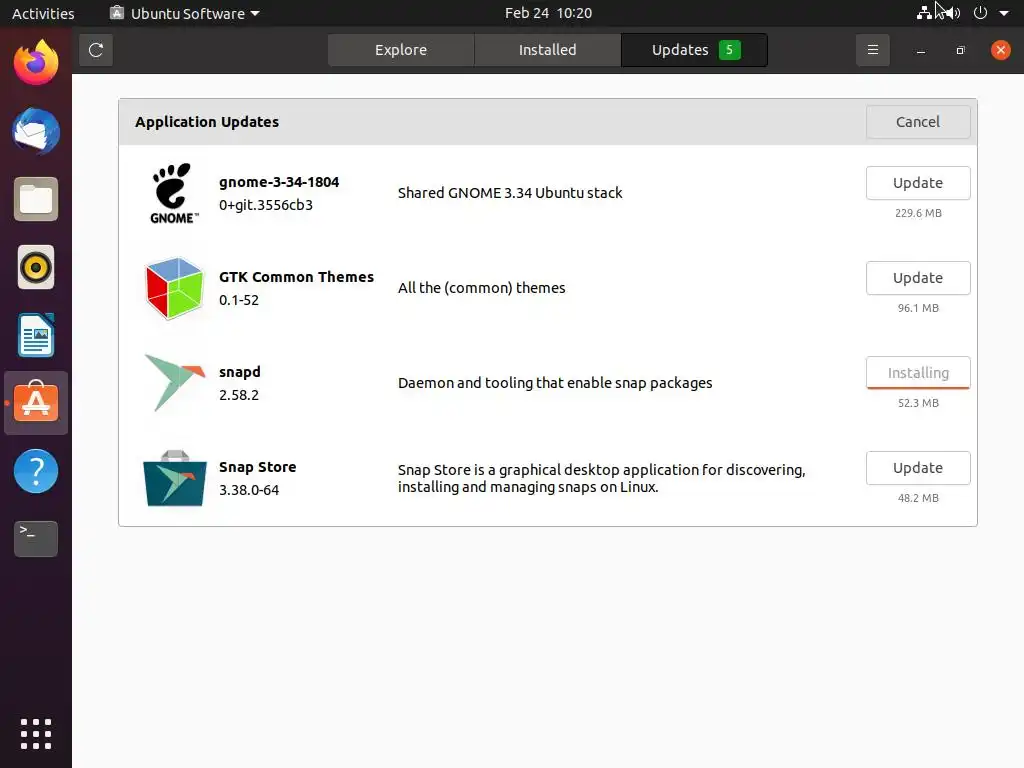The image size is (1024, 768).
Task: Launch Rhythmbox music player from dock
Action: [x=36, y=267]
